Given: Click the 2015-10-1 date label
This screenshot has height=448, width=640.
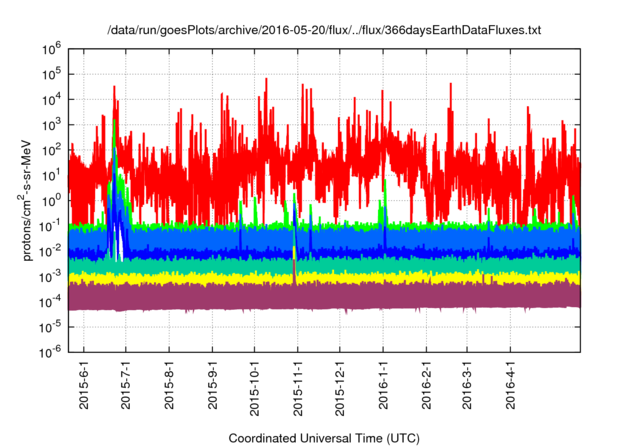Looking at the screenshot, I should pos(254,388).
